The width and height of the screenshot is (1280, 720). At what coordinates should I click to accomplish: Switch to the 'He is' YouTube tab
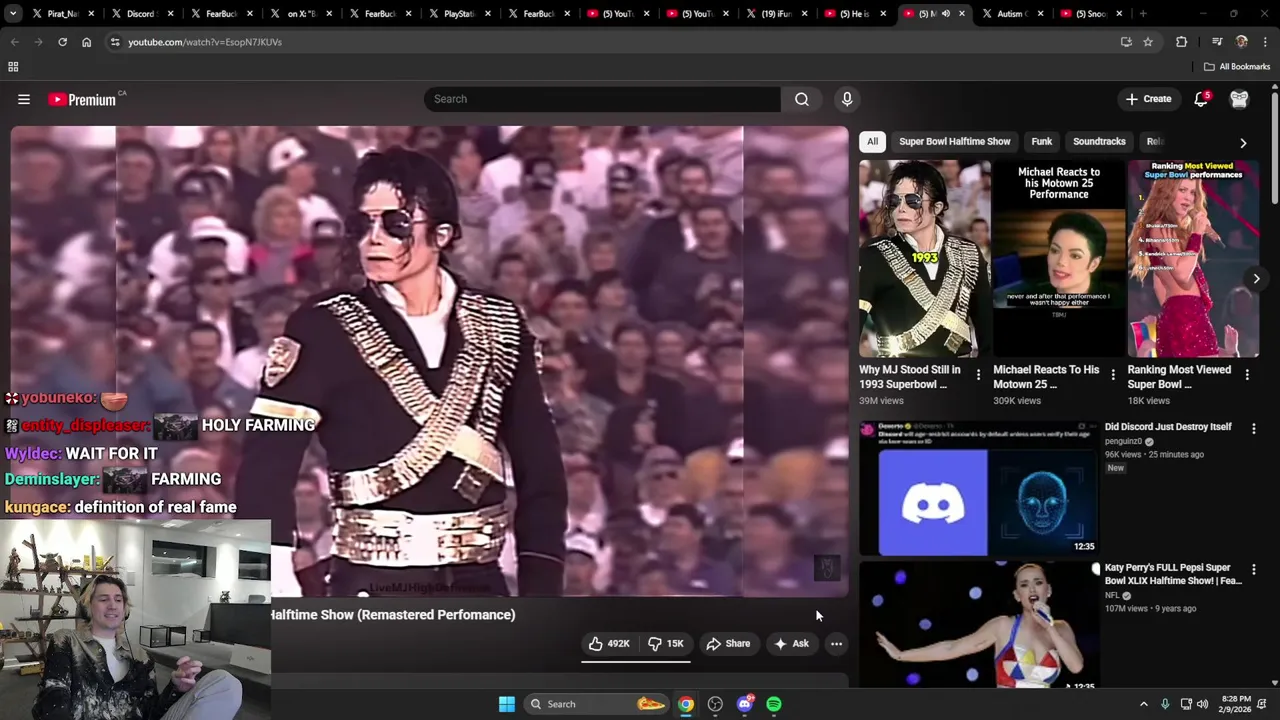[x=855, y=14]
